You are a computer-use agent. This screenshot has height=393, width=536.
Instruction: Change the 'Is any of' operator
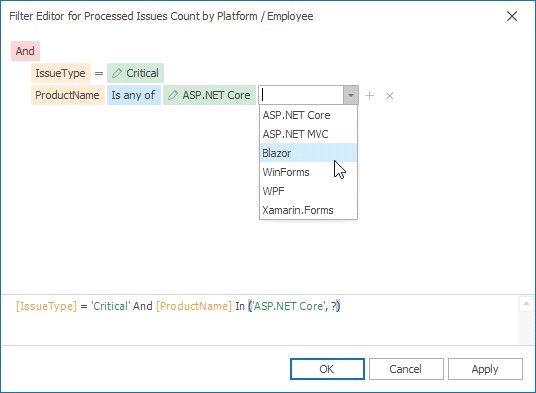point(133,95)
